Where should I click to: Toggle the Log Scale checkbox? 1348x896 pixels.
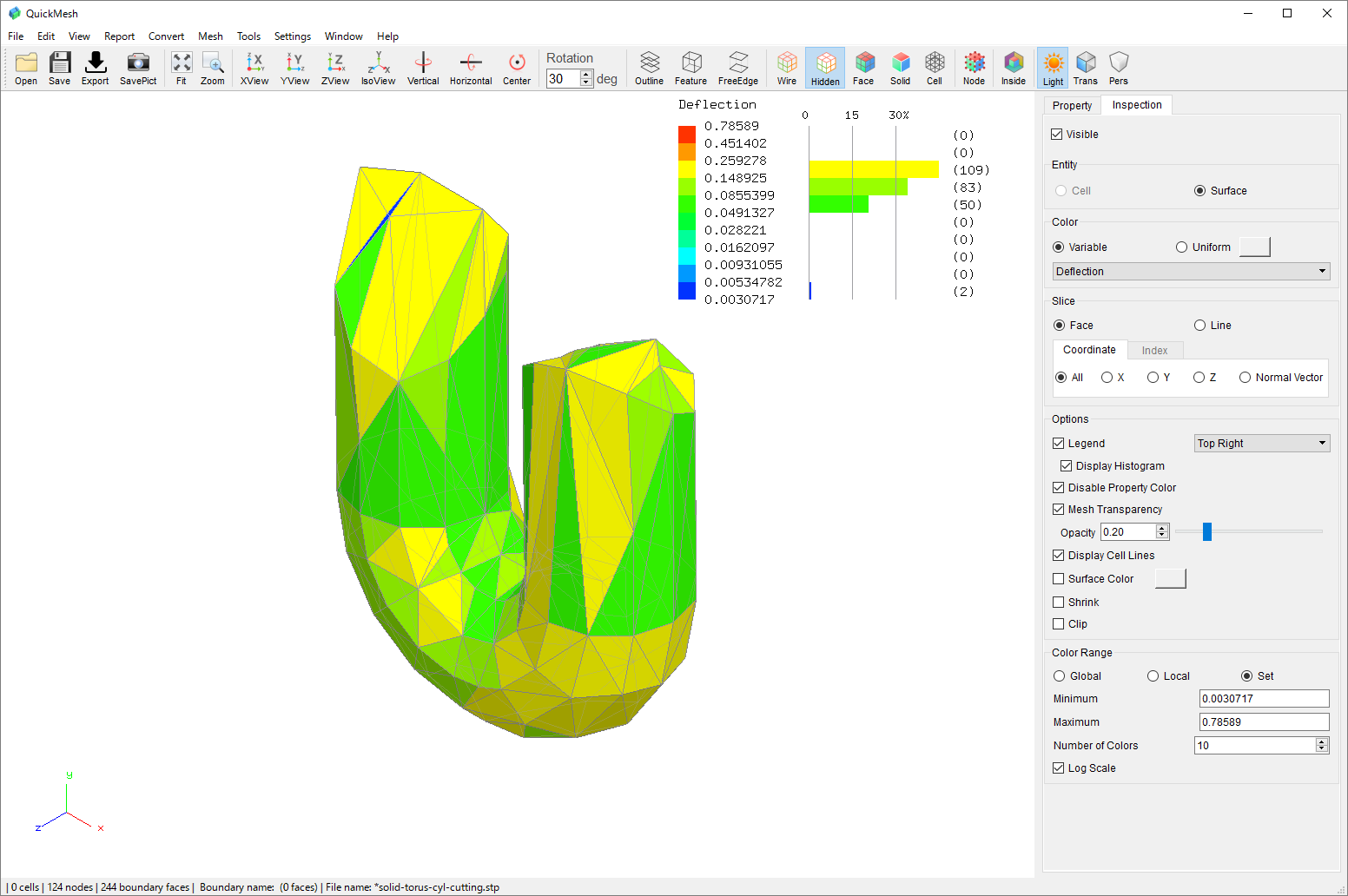(x=1058, y=768)
